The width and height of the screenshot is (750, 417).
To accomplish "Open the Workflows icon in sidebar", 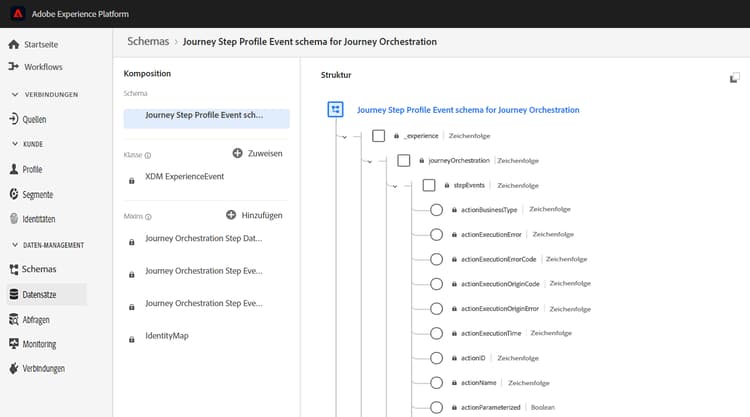I will pyautogui.click(x=13, y=67).
